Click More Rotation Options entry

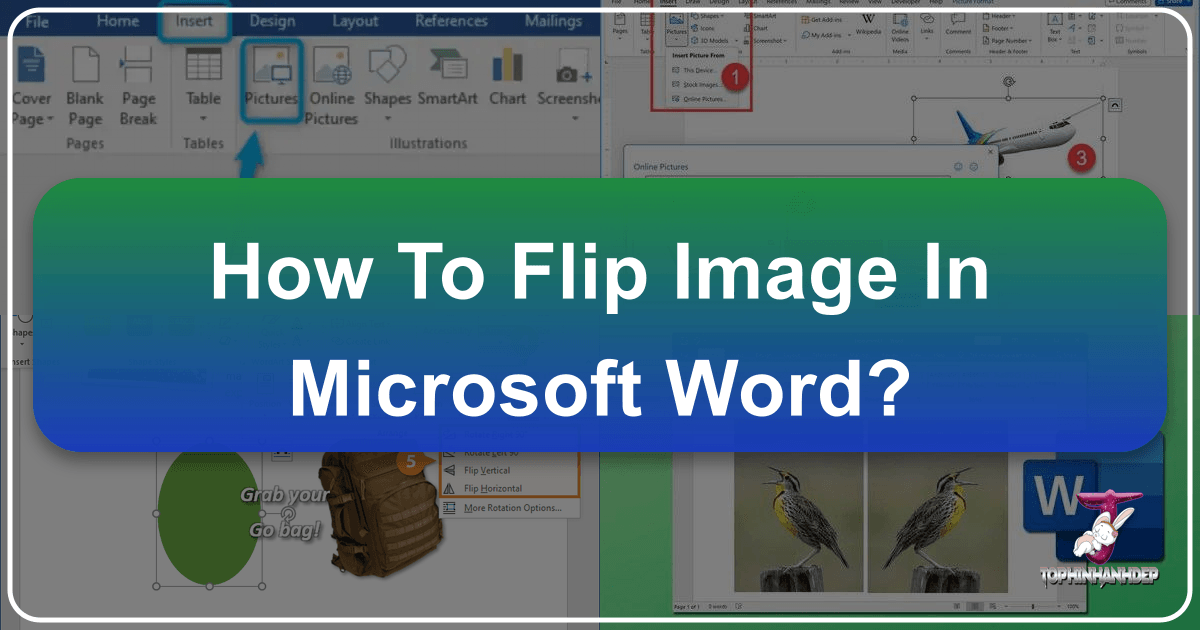click(512, 508)
